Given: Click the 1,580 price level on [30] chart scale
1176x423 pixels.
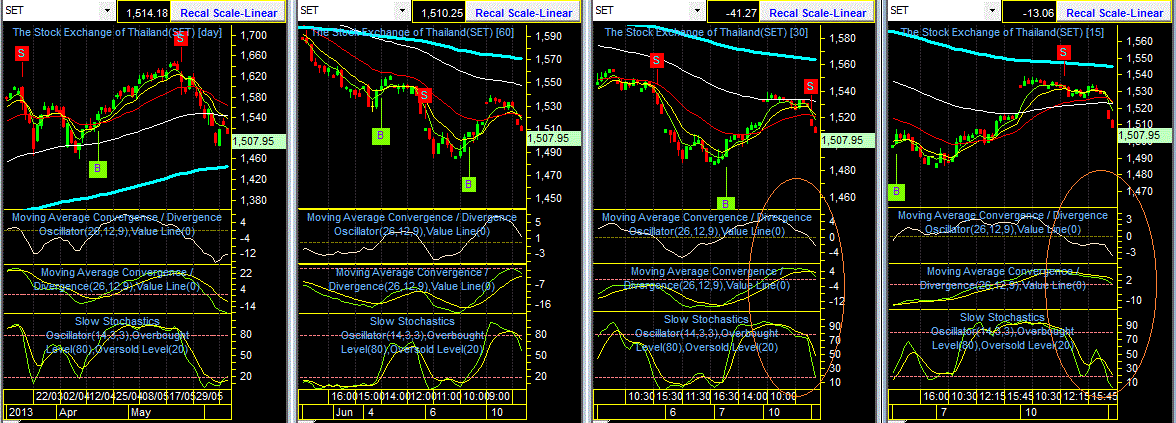Looking at the screenshot, I should point(843,38).
